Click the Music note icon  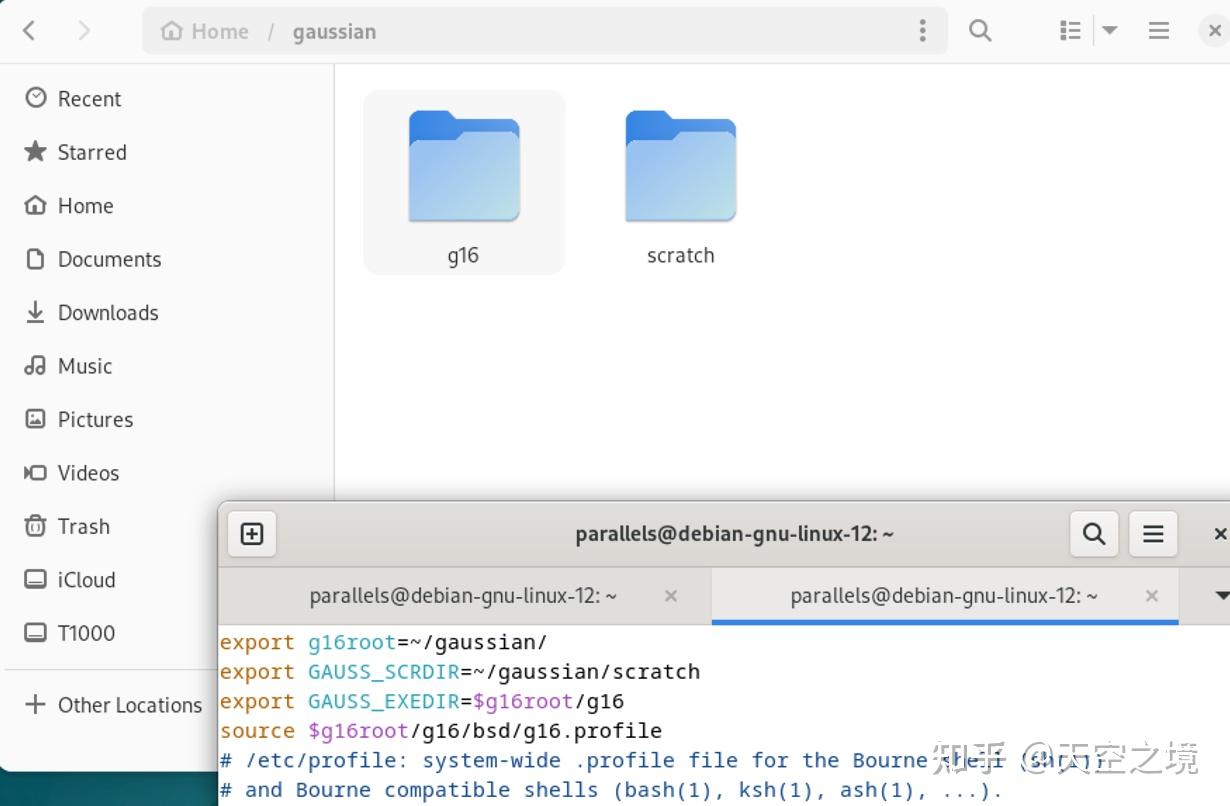(35, 365)
